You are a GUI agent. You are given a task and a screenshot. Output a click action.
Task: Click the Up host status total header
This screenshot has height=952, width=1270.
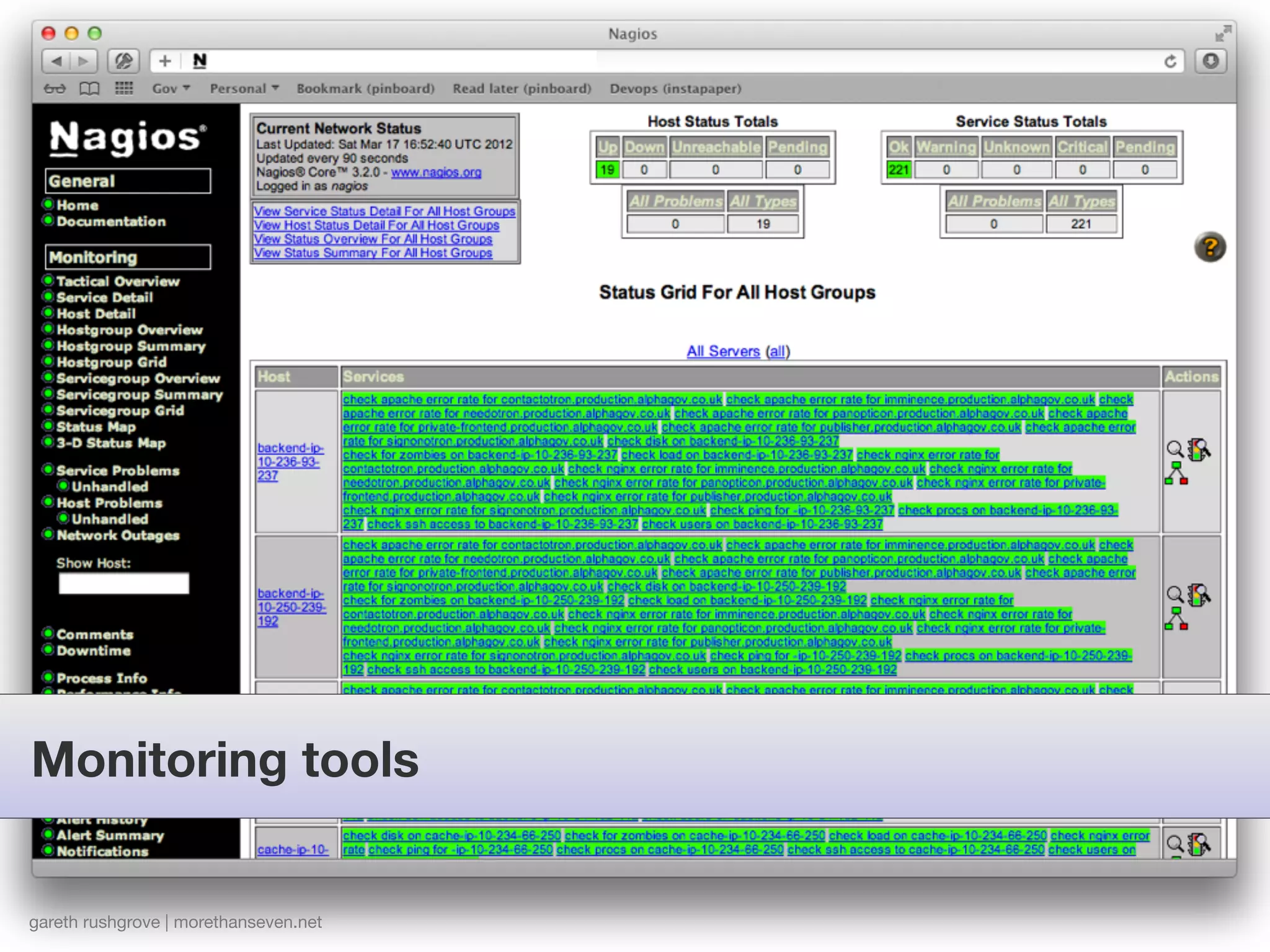click(x=607, y=147)
